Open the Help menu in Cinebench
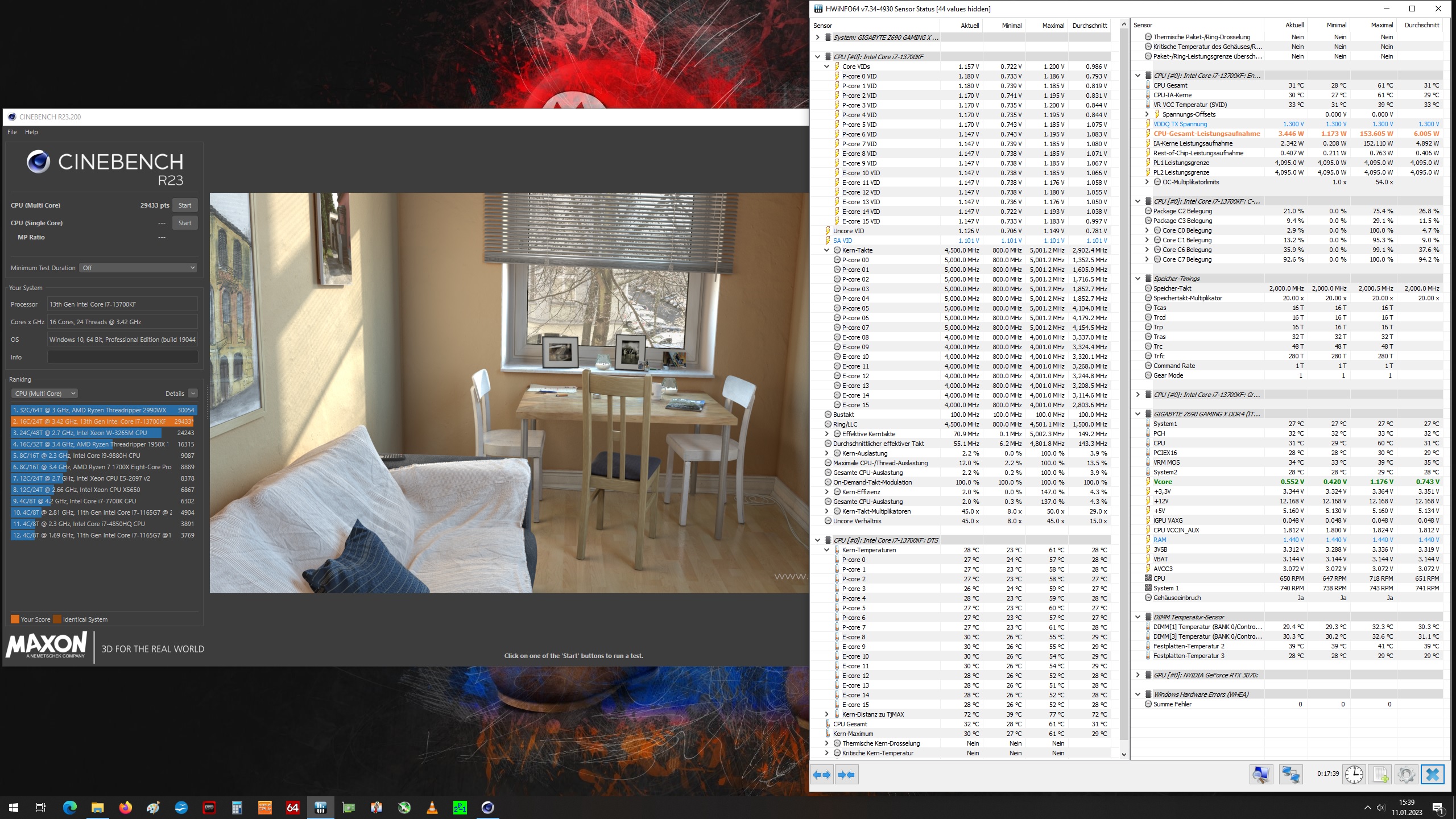 [32, 131]
